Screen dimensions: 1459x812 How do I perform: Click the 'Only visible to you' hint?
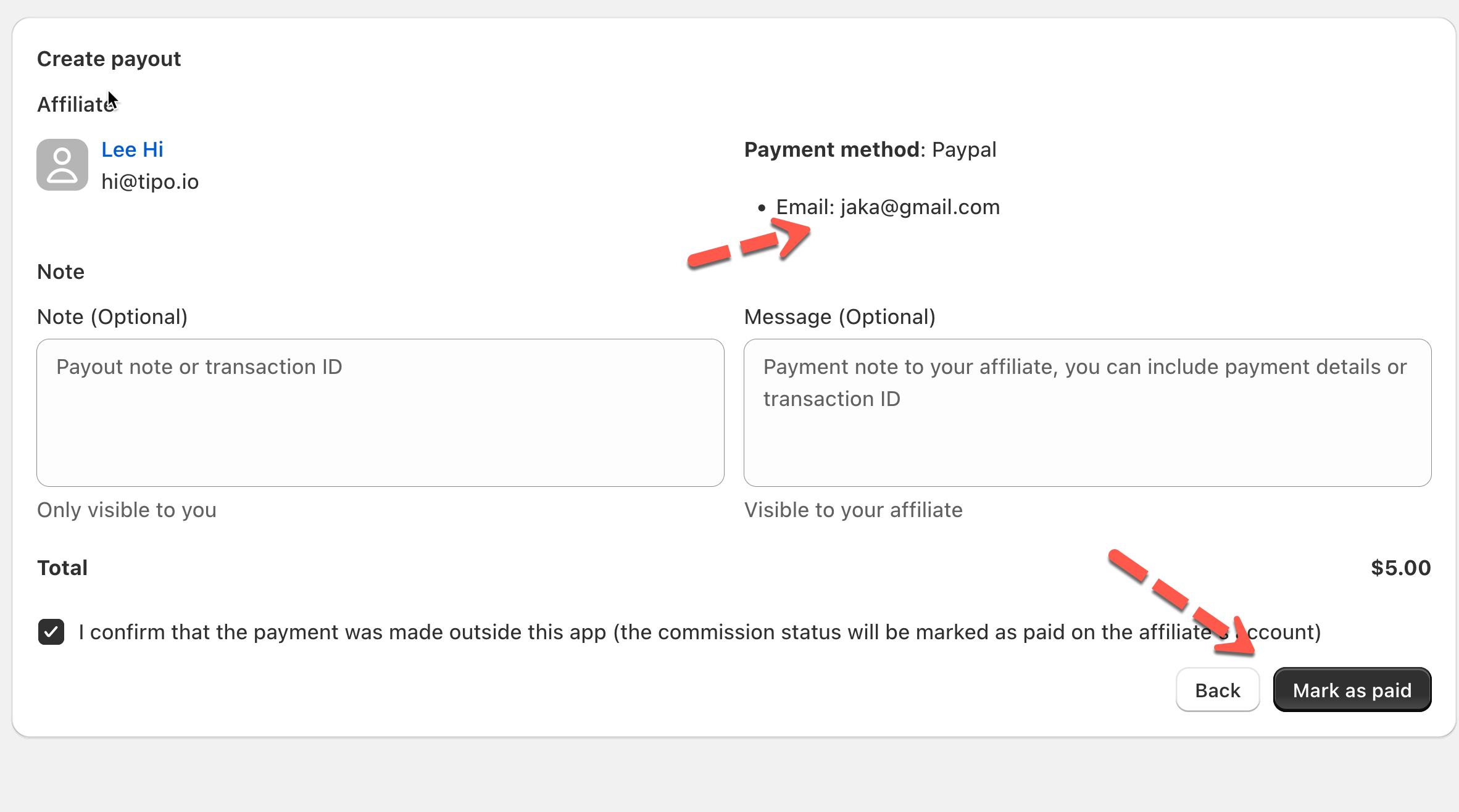click(127, 510)
